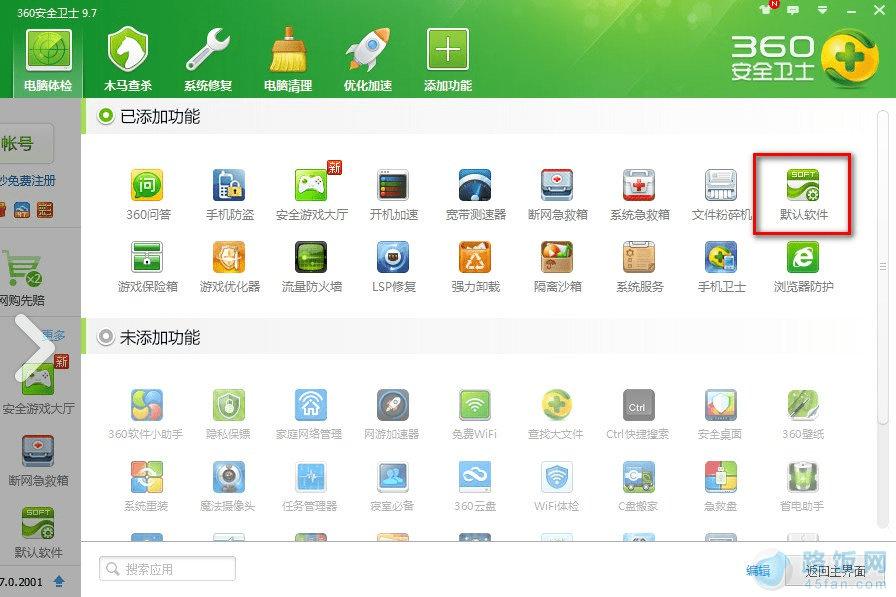
Task: Add WiFi体检 function
Action: click(556, 486)
